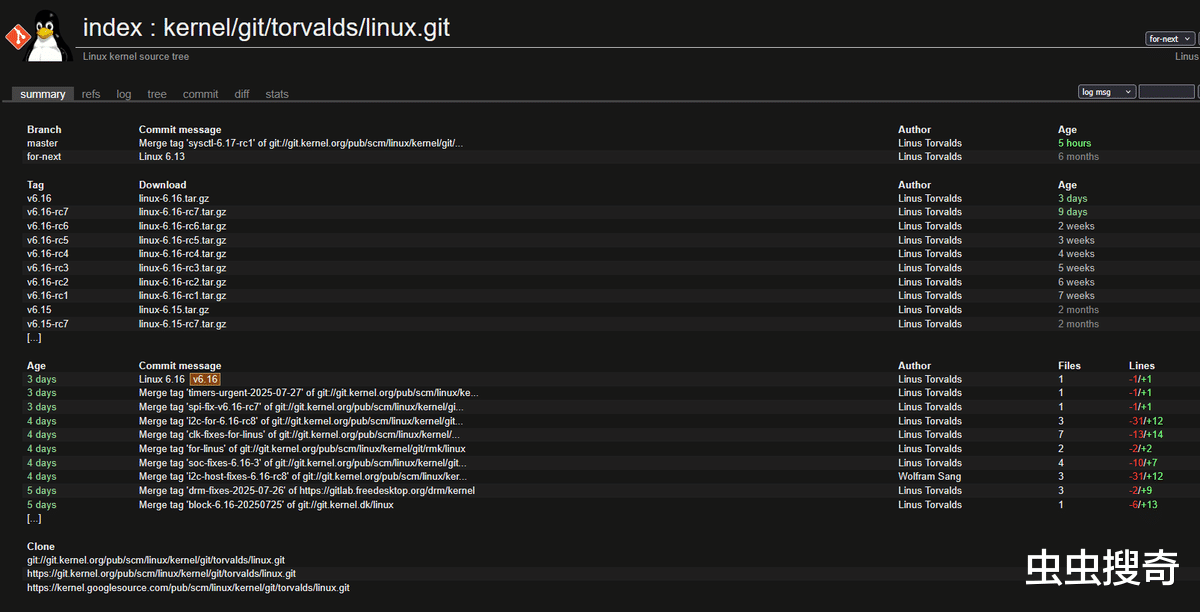Switch to the refs tab

[91, 94]
